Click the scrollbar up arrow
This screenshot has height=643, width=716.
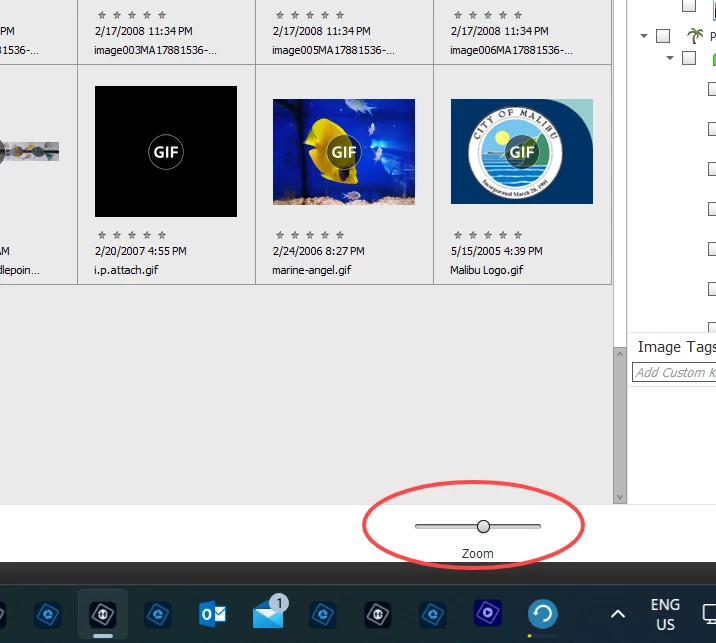coord(620,353)
